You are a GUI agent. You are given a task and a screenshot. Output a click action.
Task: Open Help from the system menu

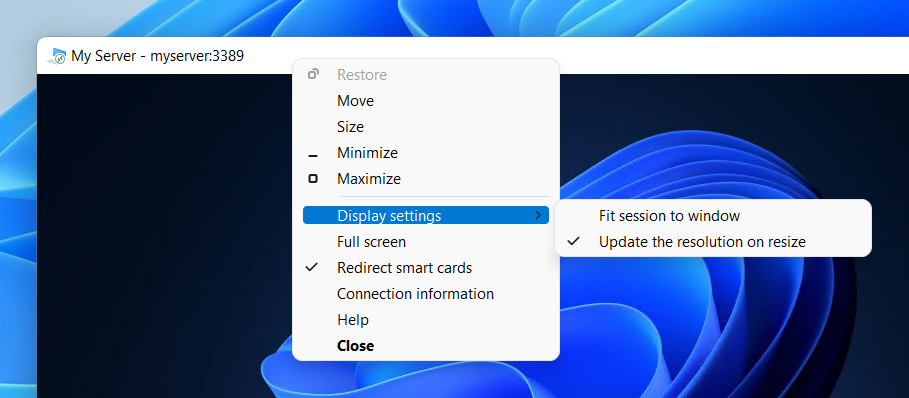[x=426, y=320]
